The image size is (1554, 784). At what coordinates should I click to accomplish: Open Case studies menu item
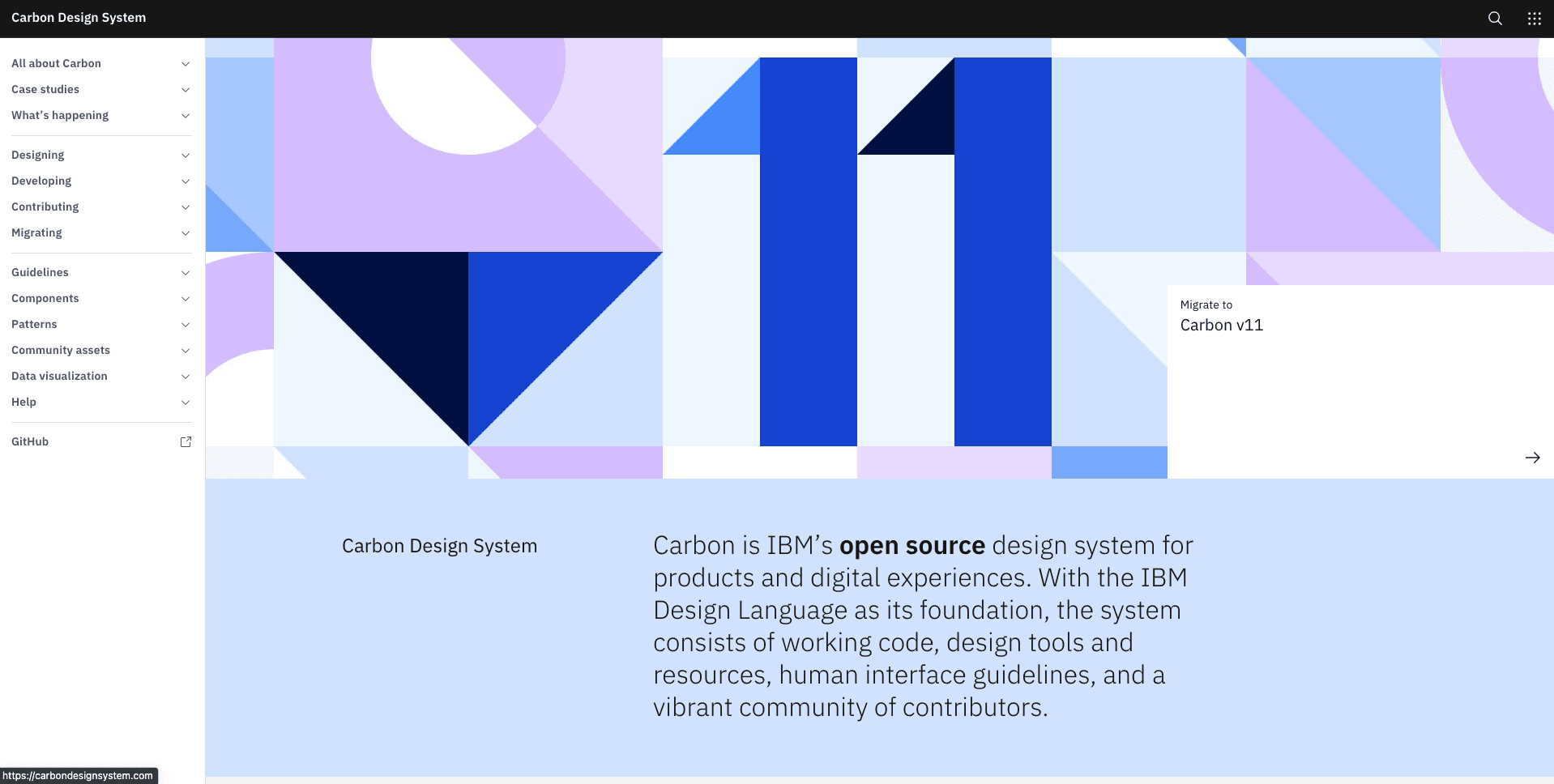coord(102,89)
